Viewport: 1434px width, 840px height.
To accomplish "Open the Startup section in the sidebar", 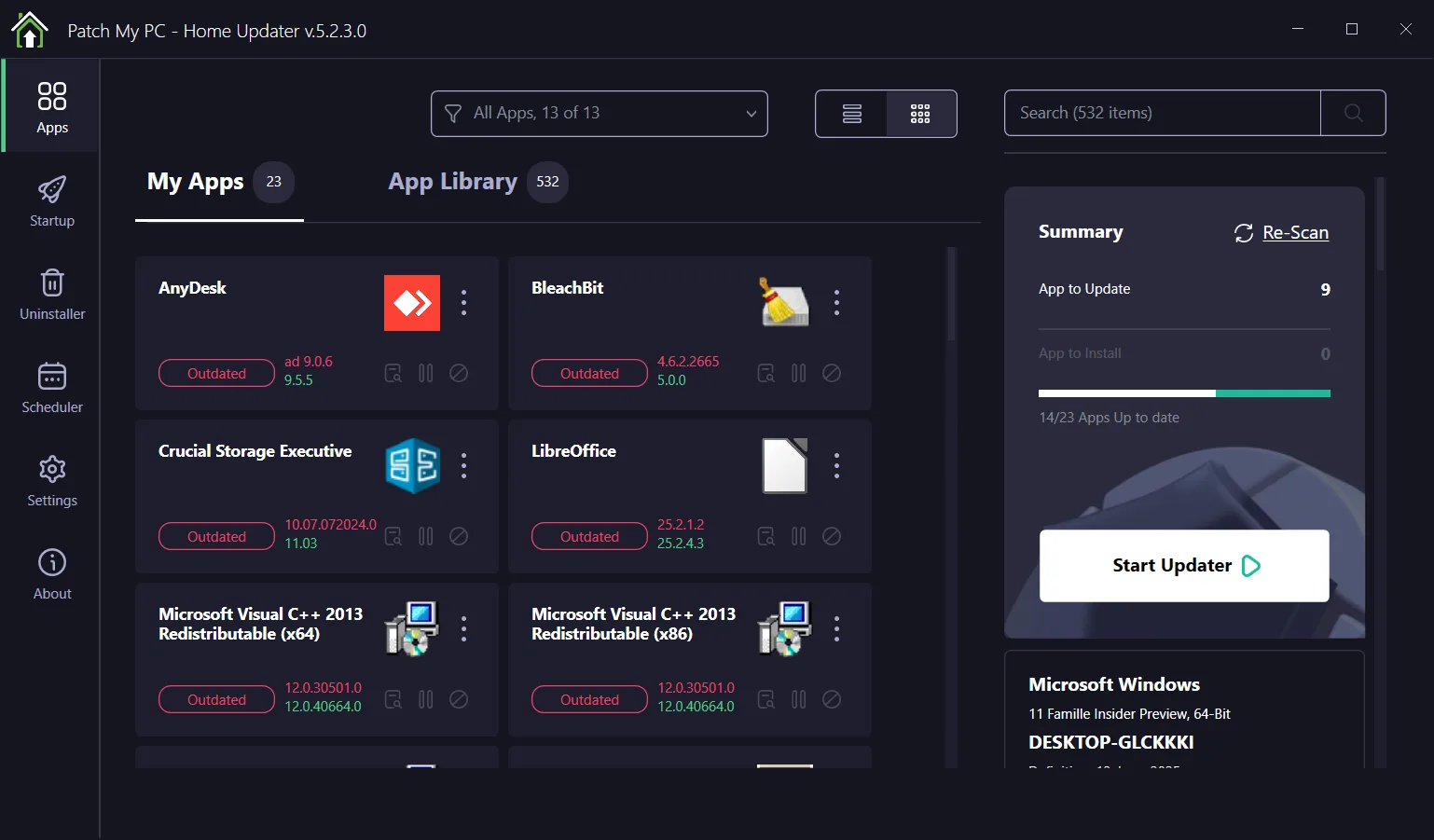I will pos(51,199).
